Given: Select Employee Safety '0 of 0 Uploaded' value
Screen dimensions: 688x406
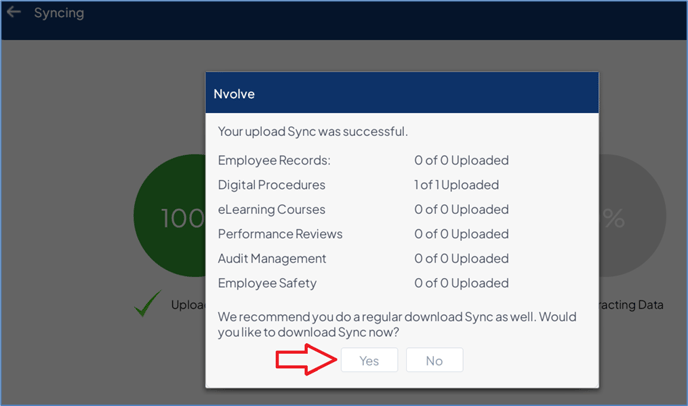Looking at the screenshot, I should pyautogui.click(x=462, y=283).
